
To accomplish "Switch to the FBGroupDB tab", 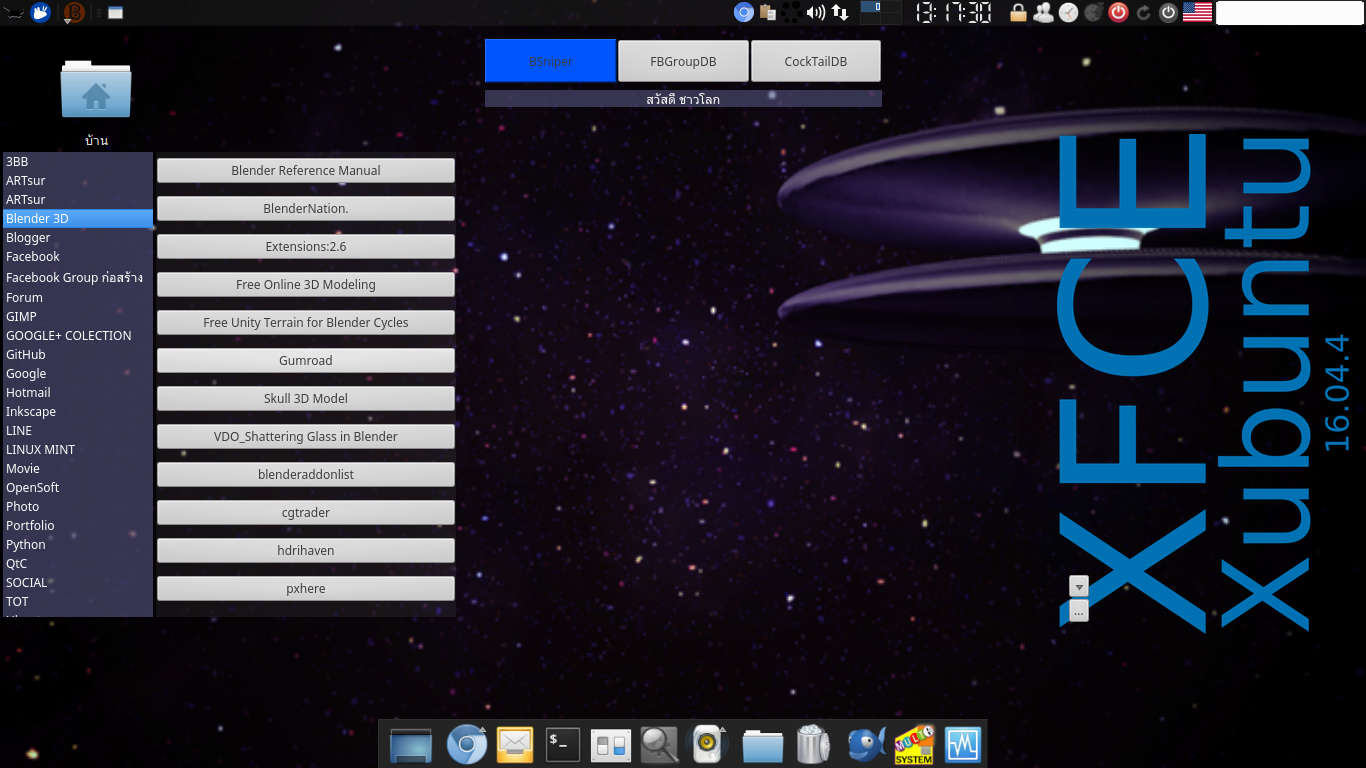I will tap(683, 61).
